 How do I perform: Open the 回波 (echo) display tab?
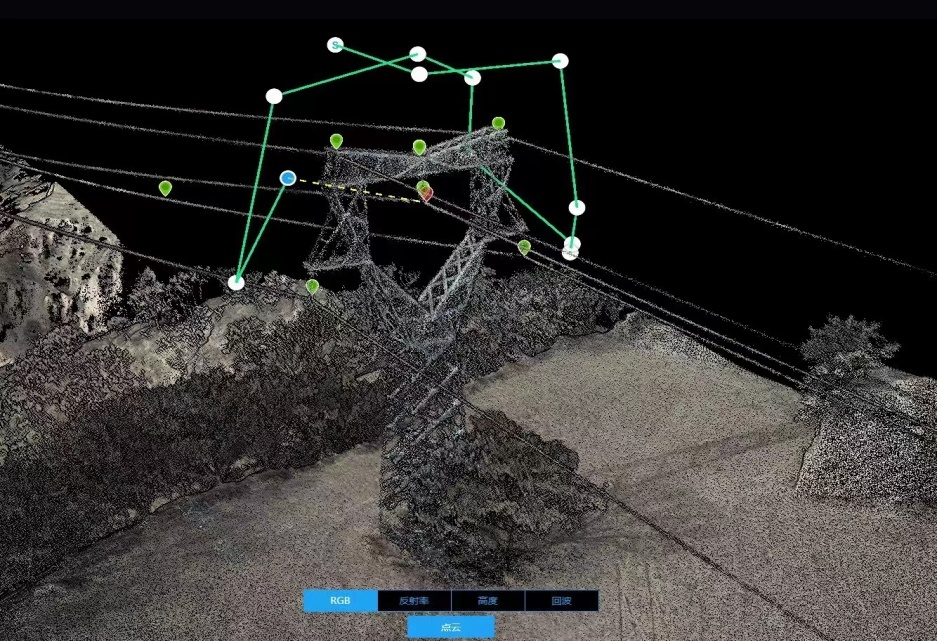click(561, 601)
